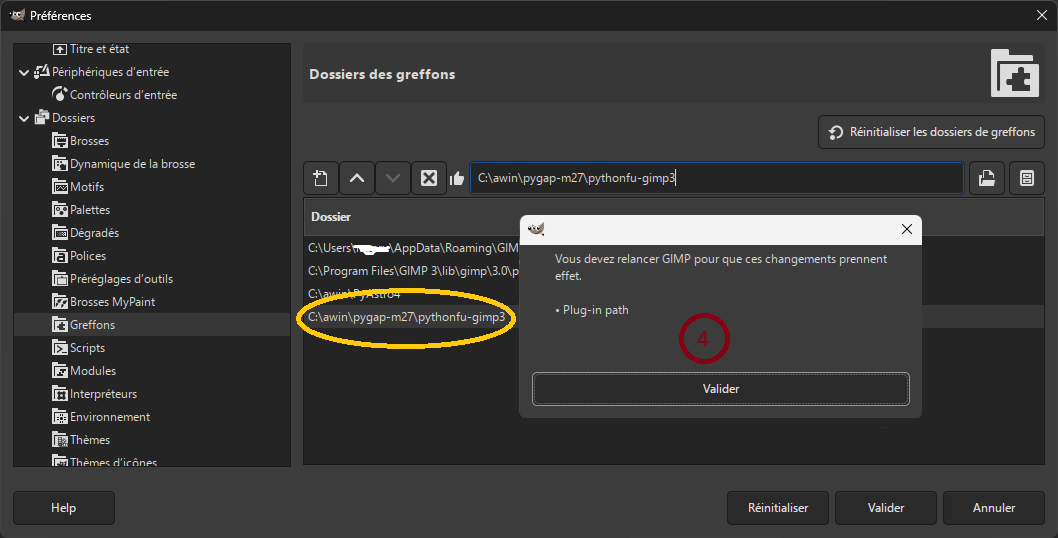Click the Environnement folder icon

[60, 416]
